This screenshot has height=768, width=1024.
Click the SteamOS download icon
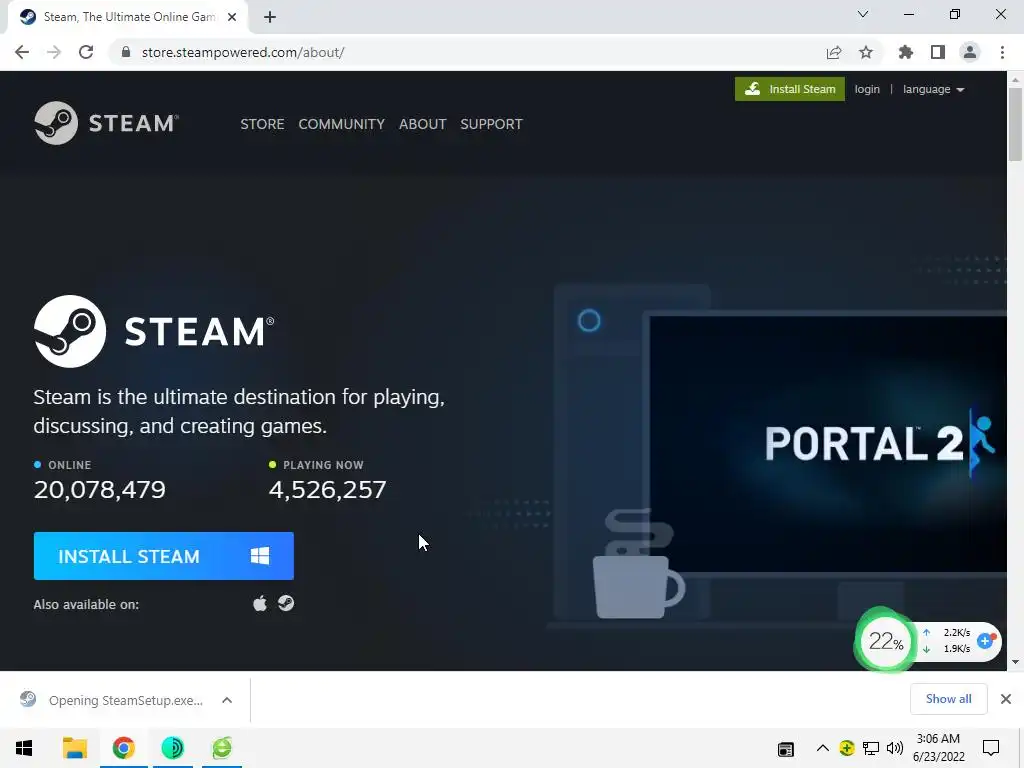pyautogui.click(x=286, y=603)
